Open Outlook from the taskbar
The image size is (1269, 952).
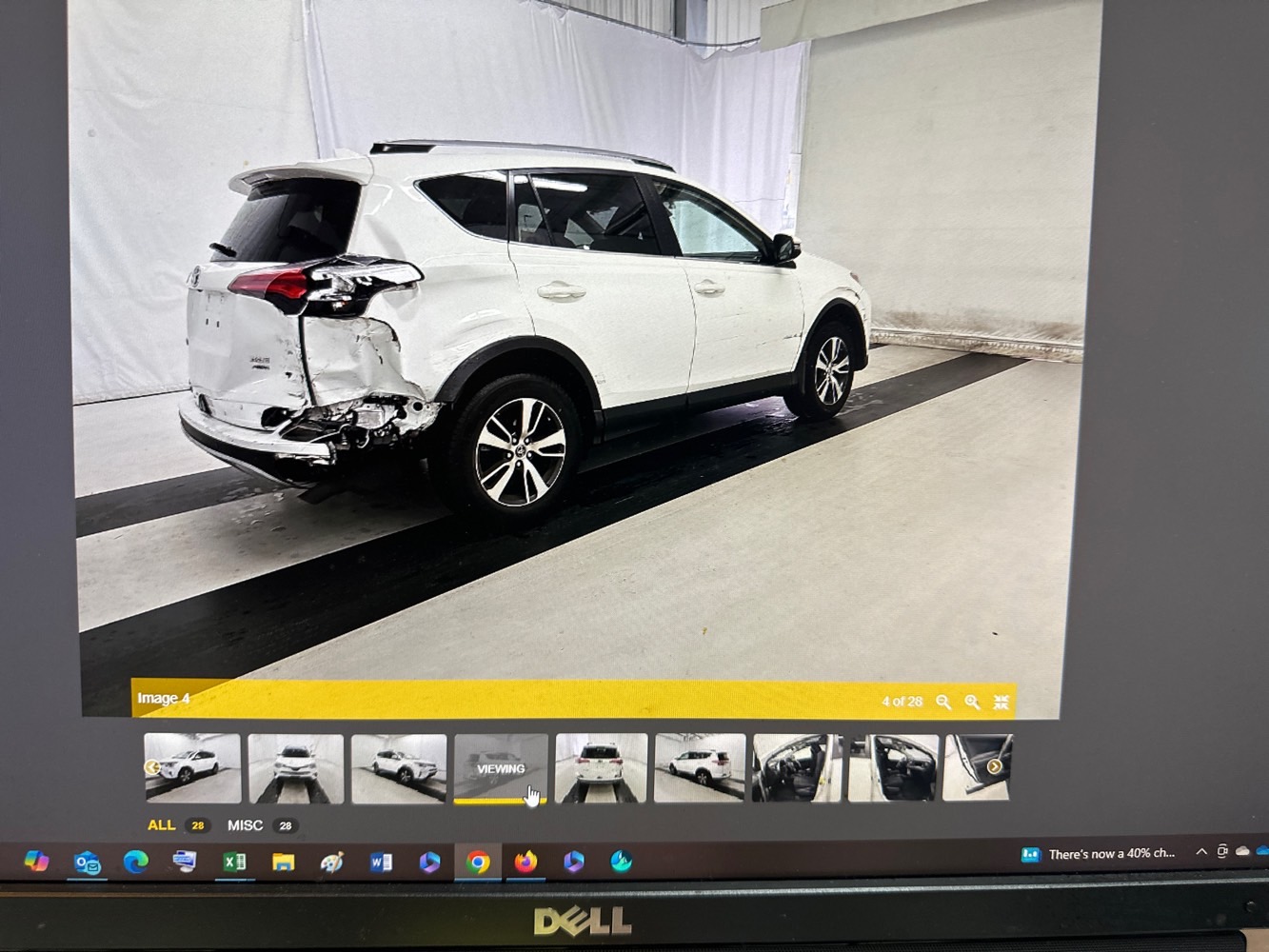click(x=87, y=863)
